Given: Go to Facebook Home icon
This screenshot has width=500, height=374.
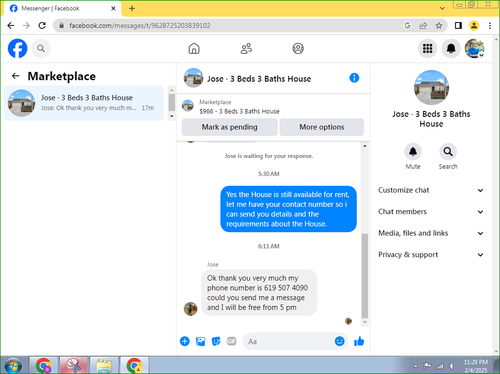Looking at the screenshot, I should coord(194,49).
